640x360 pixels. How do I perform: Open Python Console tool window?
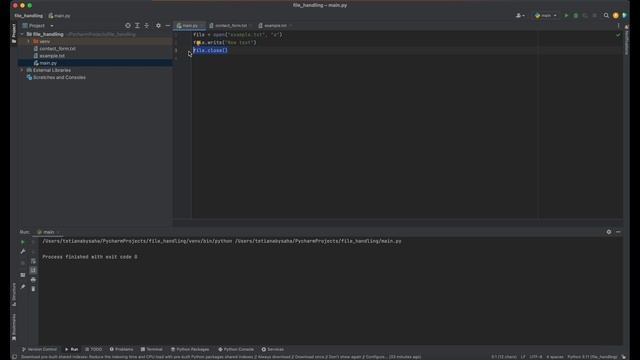236,349
